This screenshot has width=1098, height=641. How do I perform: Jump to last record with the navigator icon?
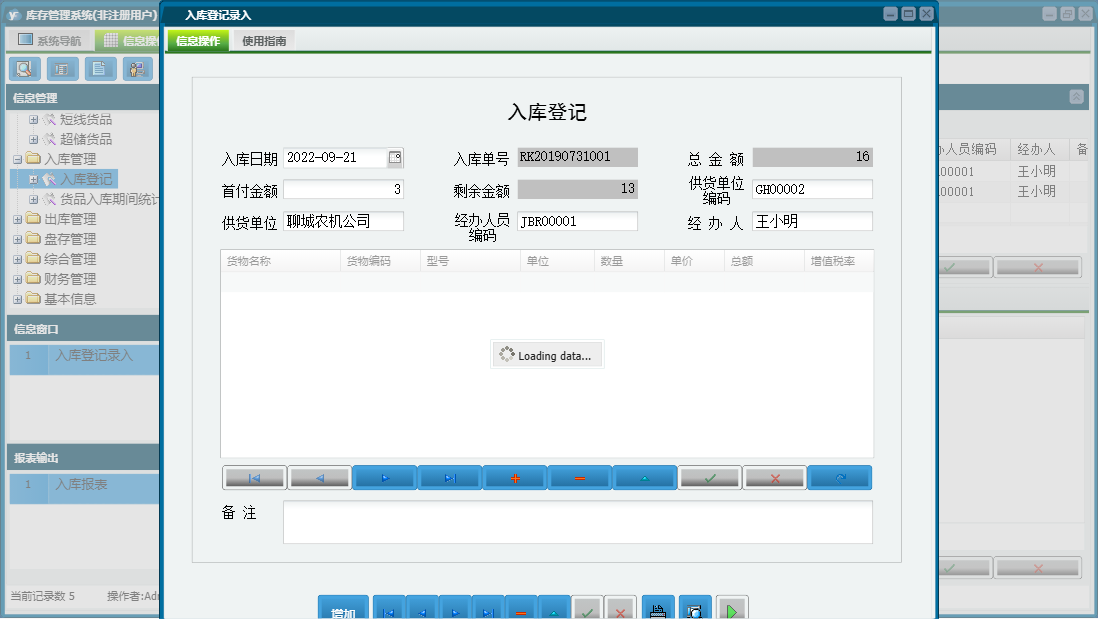[449, 477]
